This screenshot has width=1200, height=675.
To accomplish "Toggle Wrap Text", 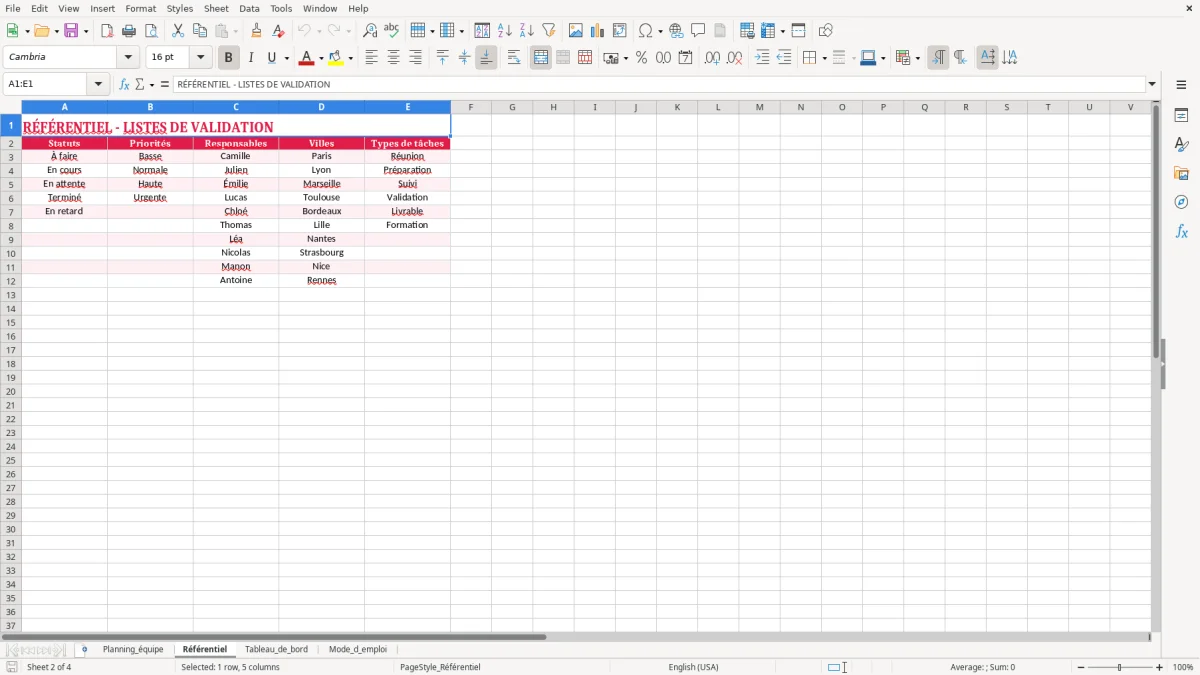I will click(x=514, y=58).
